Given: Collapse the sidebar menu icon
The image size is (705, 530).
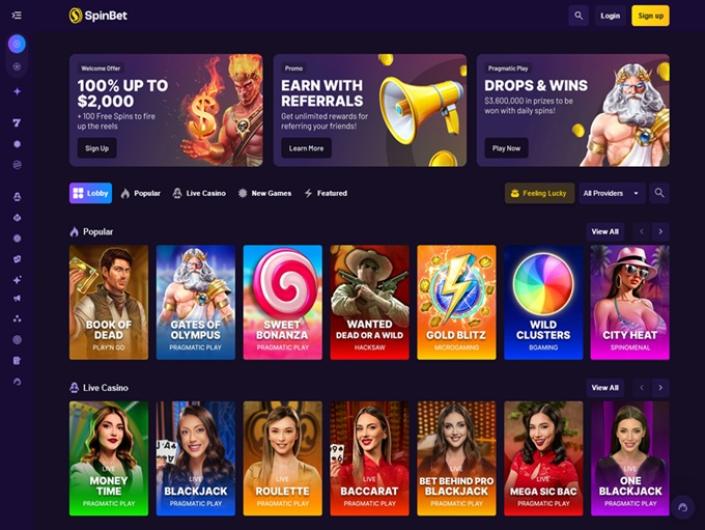Looking at the screenshot, I should pyautogui.click(x=17, y=15).
